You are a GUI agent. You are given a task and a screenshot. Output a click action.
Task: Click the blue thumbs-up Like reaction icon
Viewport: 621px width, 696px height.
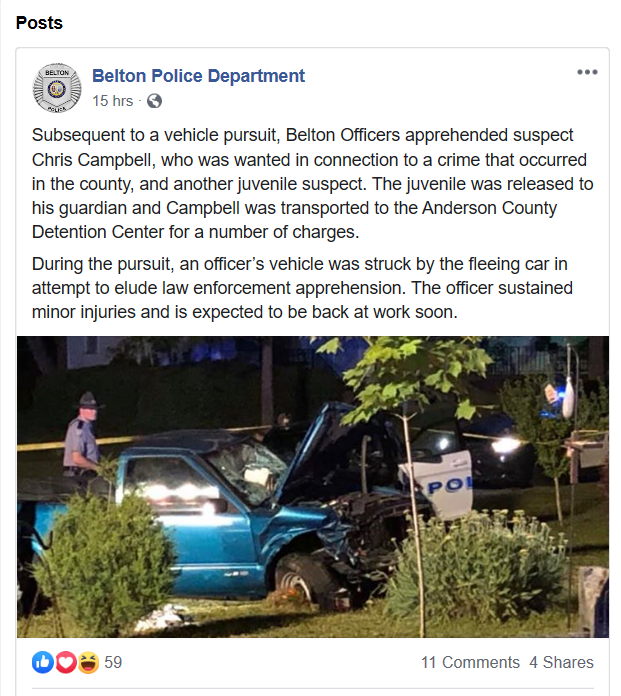tap(43, 662)
